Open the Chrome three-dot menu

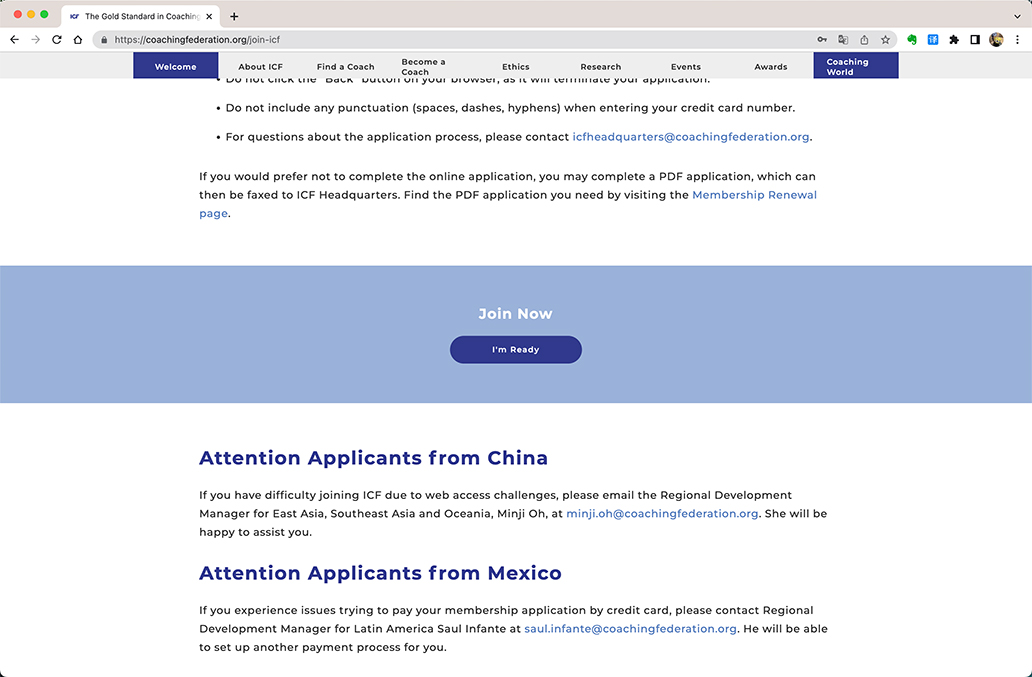tap(1017, 40)
